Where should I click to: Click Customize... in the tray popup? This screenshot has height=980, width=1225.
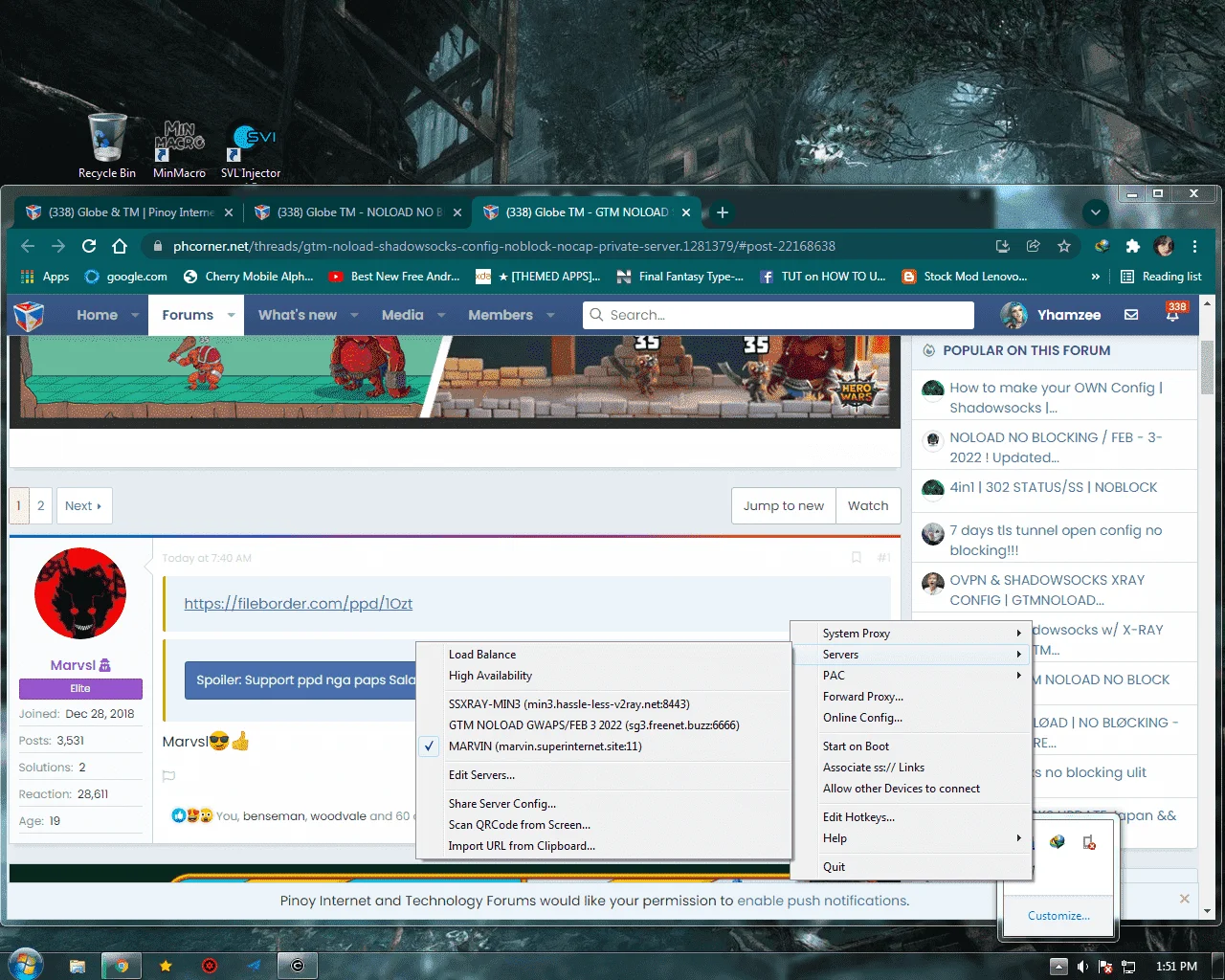click(1058, 916)
